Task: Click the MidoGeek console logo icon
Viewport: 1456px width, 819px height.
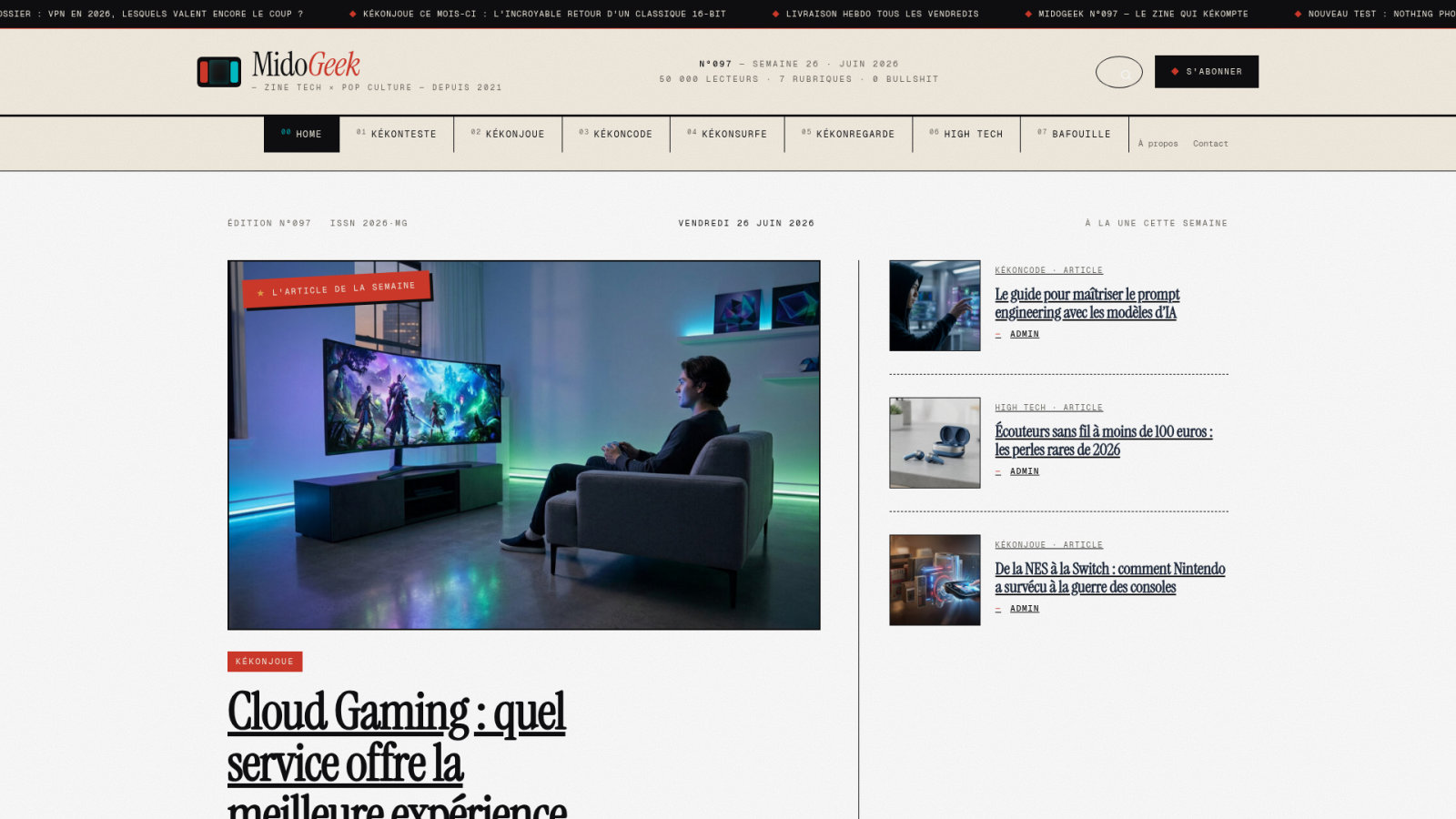Action: [x=219, y=72]
